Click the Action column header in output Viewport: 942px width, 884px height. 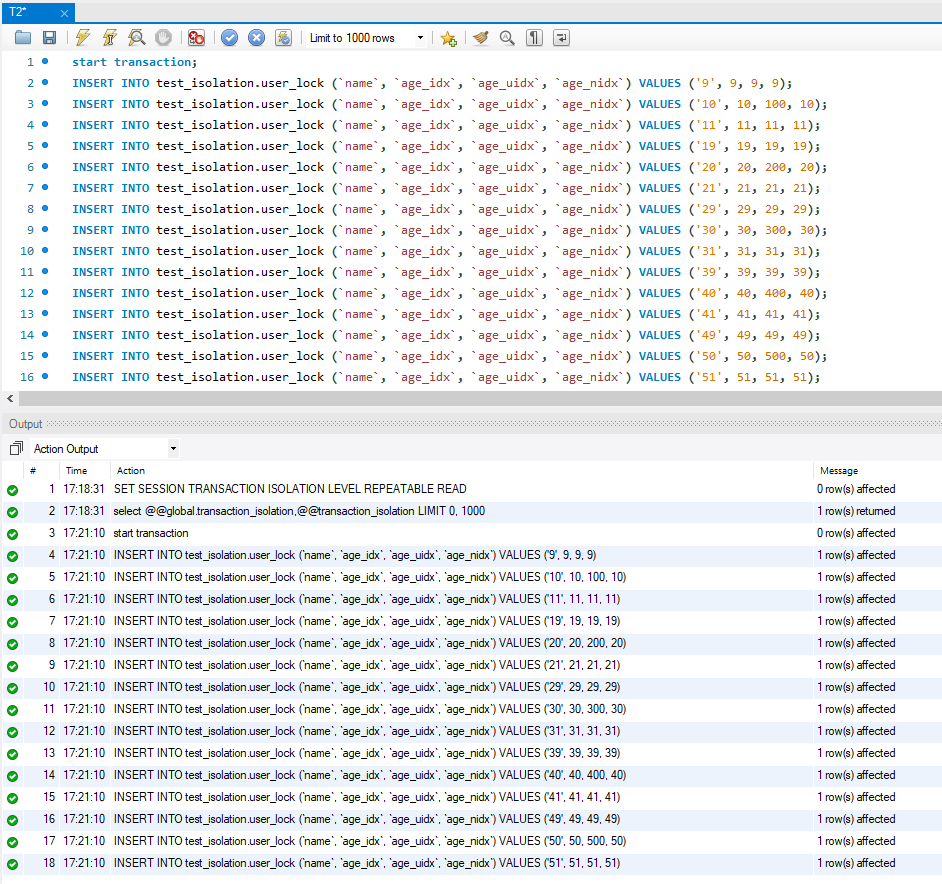(130, 471)
